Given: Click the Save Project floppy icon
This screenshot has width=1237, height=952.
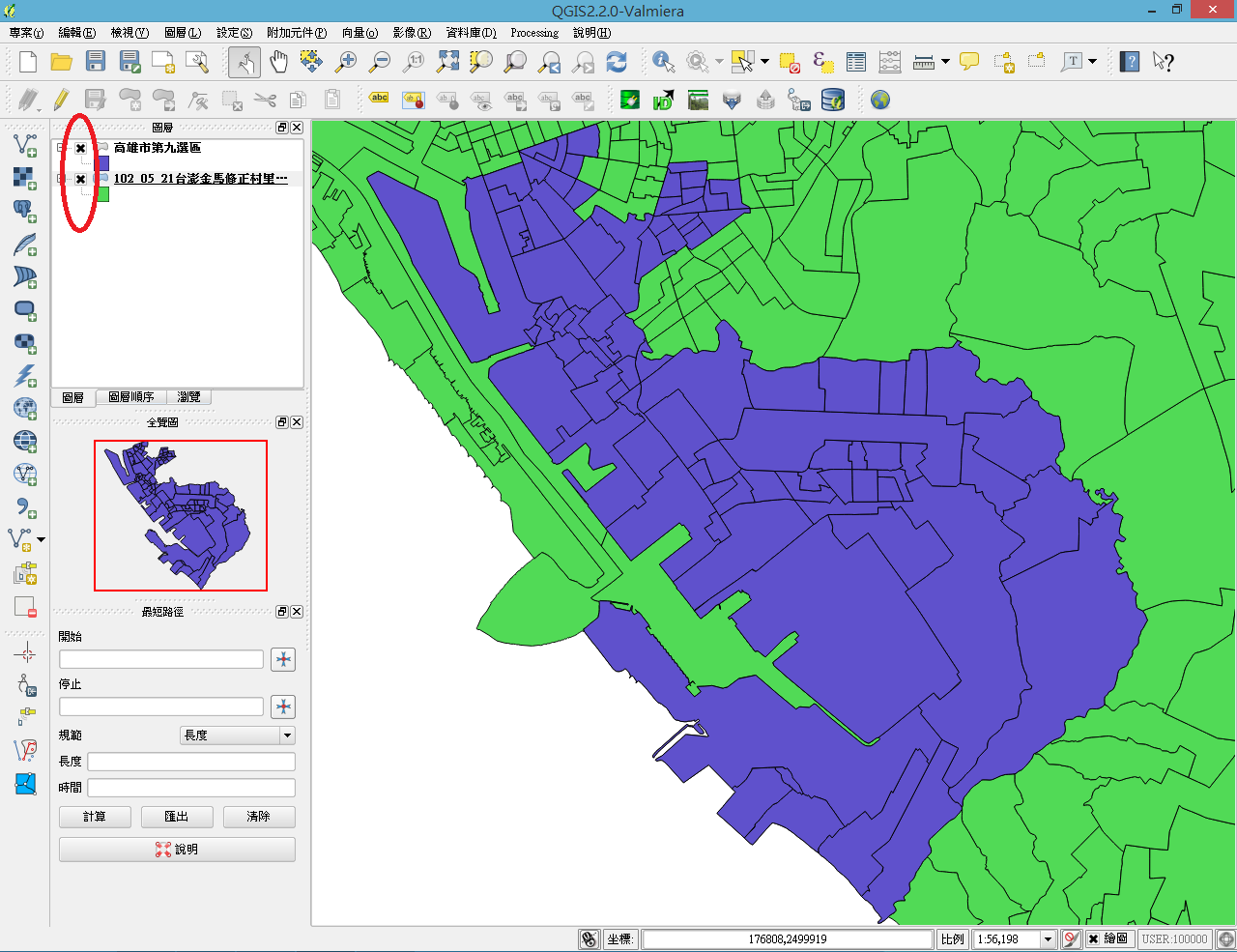Looking at the screenshot, I should click(x=95, y=62).
